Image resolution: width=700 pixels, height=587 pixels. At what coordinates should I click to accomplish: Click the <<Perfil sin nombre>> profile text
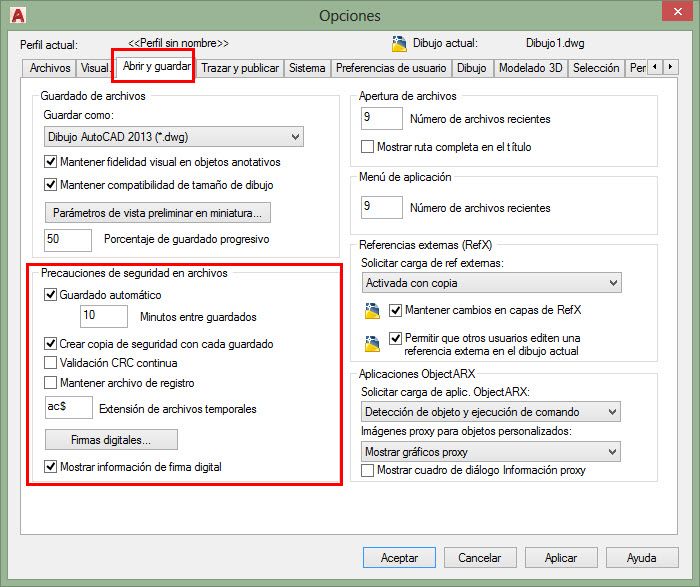(179, 43)
